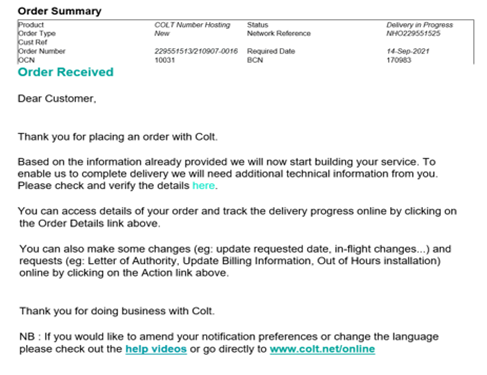487x375 pixels.
Task: Click the "Thank you for doing business" line
Action: [x=117, y=311]
